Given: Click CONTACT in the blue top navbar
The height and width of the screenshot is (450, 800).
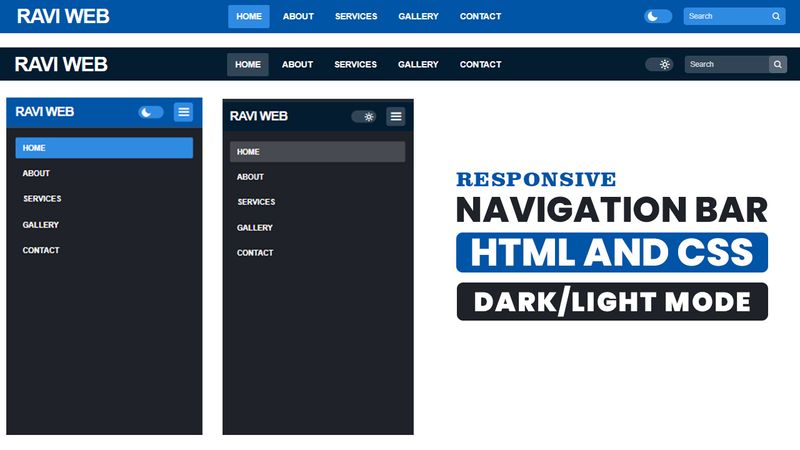Looking at the screenshot, I should [480, 16].
